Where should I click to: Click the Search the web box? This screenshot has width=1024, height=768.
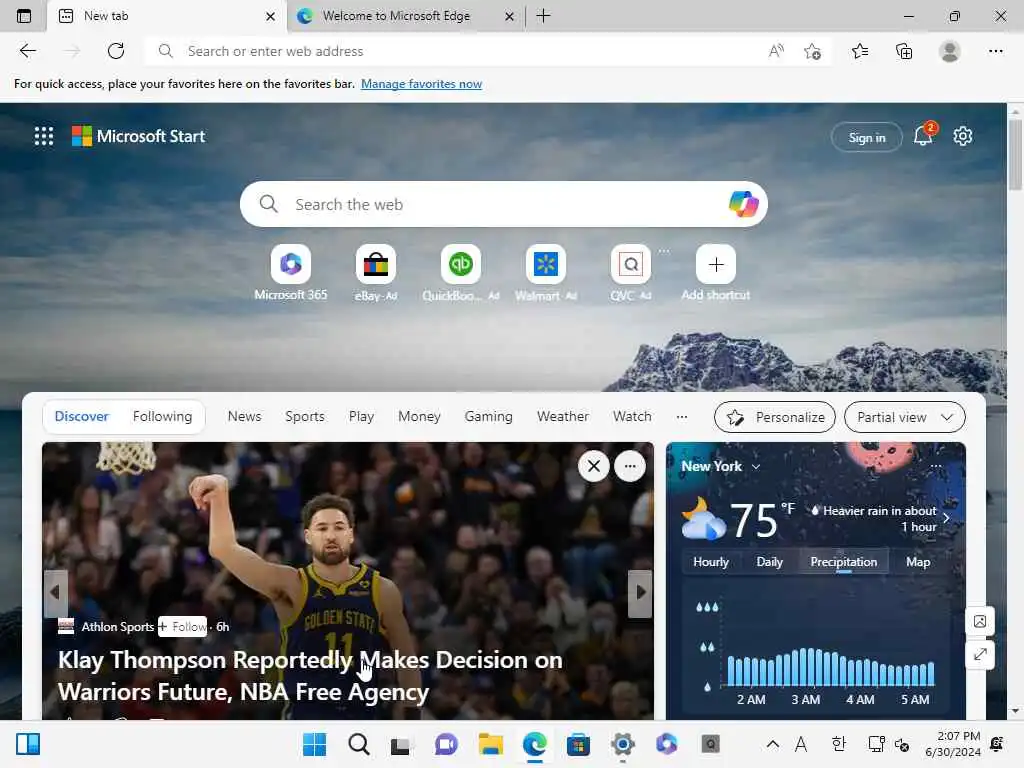click(503, 204)
